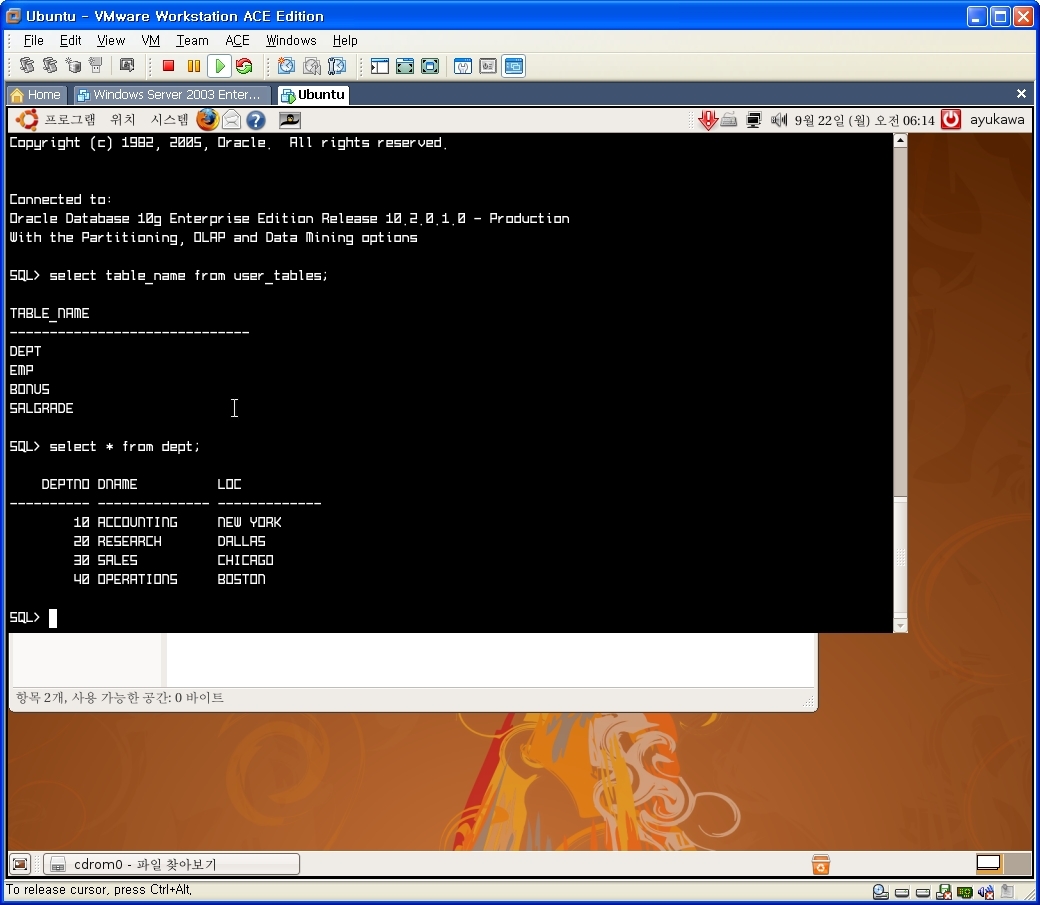
Task: Click the appliance view toolbar icon
Action: point(488,66)
